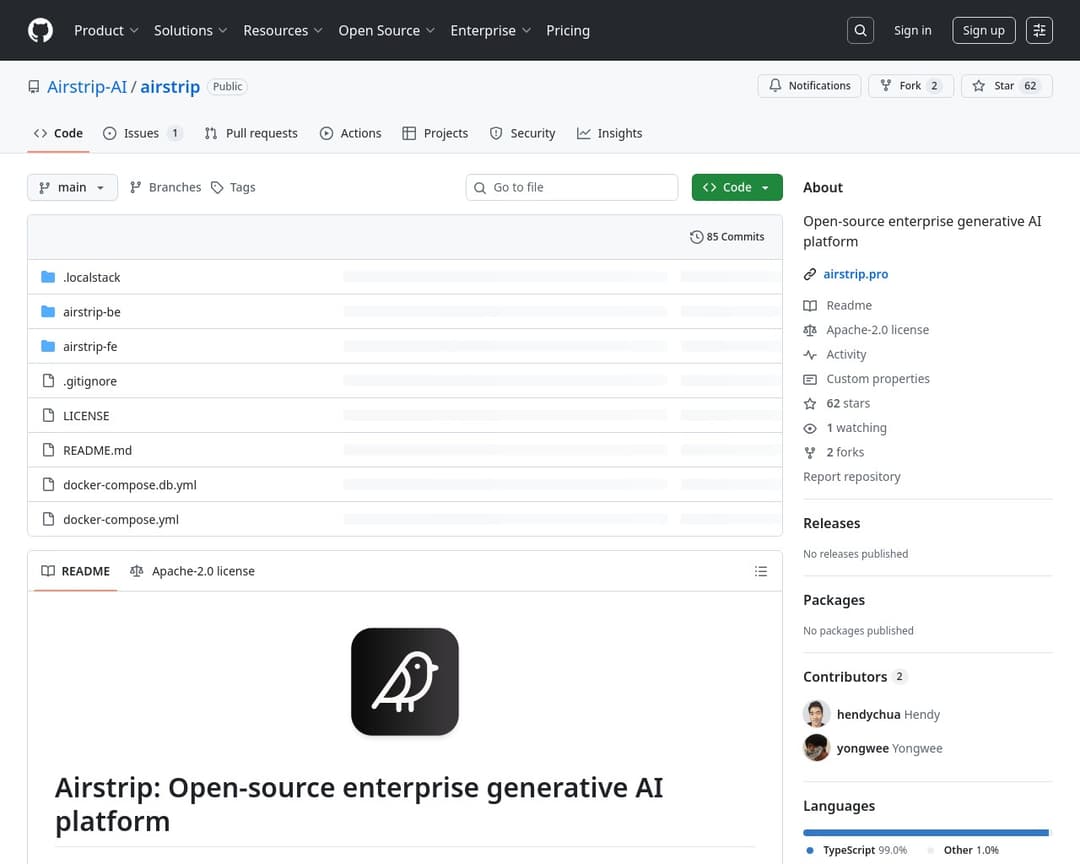Viewport: 1080px width, 864px height.
Task: Open appearance settings icon in header
Action: [x=1040, y=31]
